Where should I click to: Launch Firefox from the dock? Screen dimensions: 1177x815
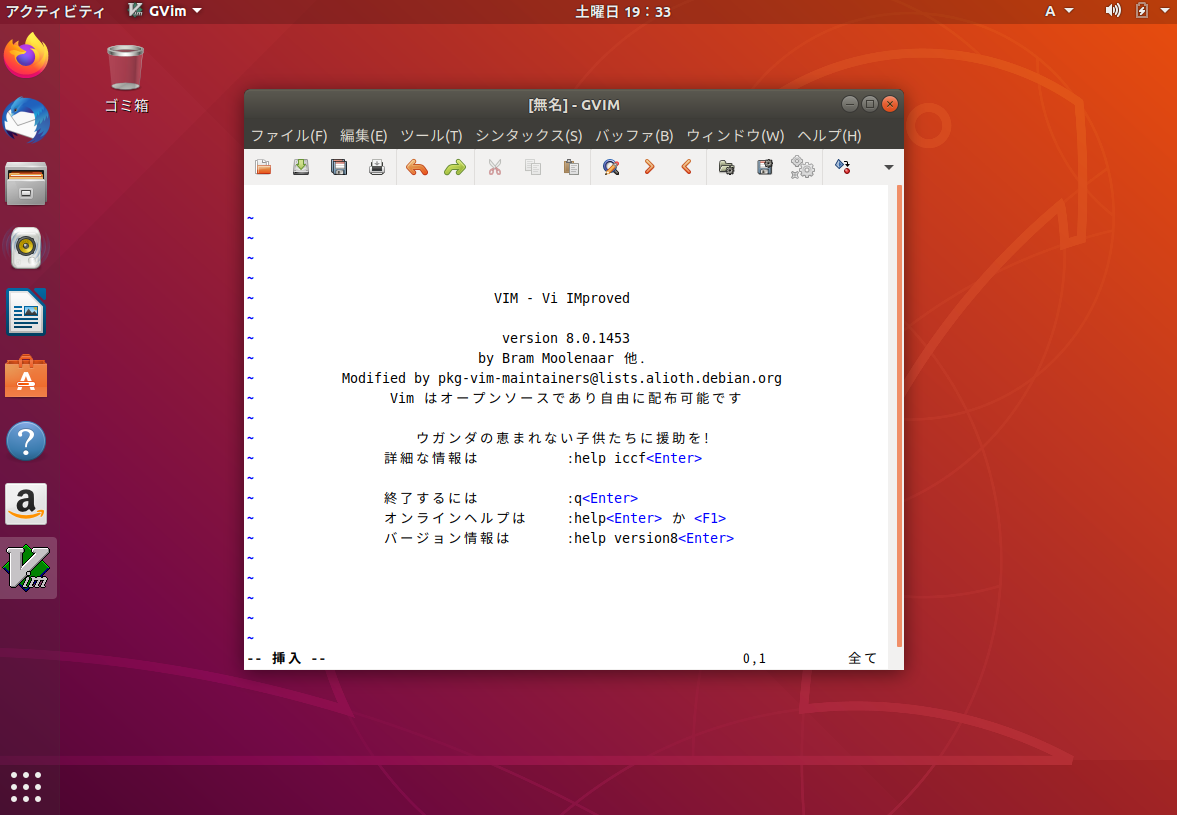pos(26,56)
